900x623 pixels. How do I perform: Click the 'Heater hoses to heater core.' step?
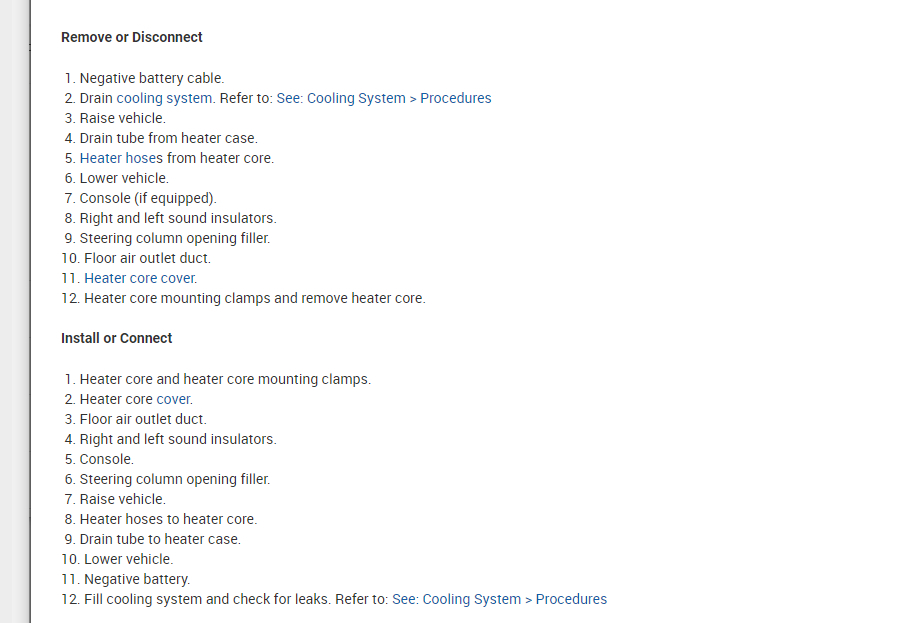[x=168, y=519]
